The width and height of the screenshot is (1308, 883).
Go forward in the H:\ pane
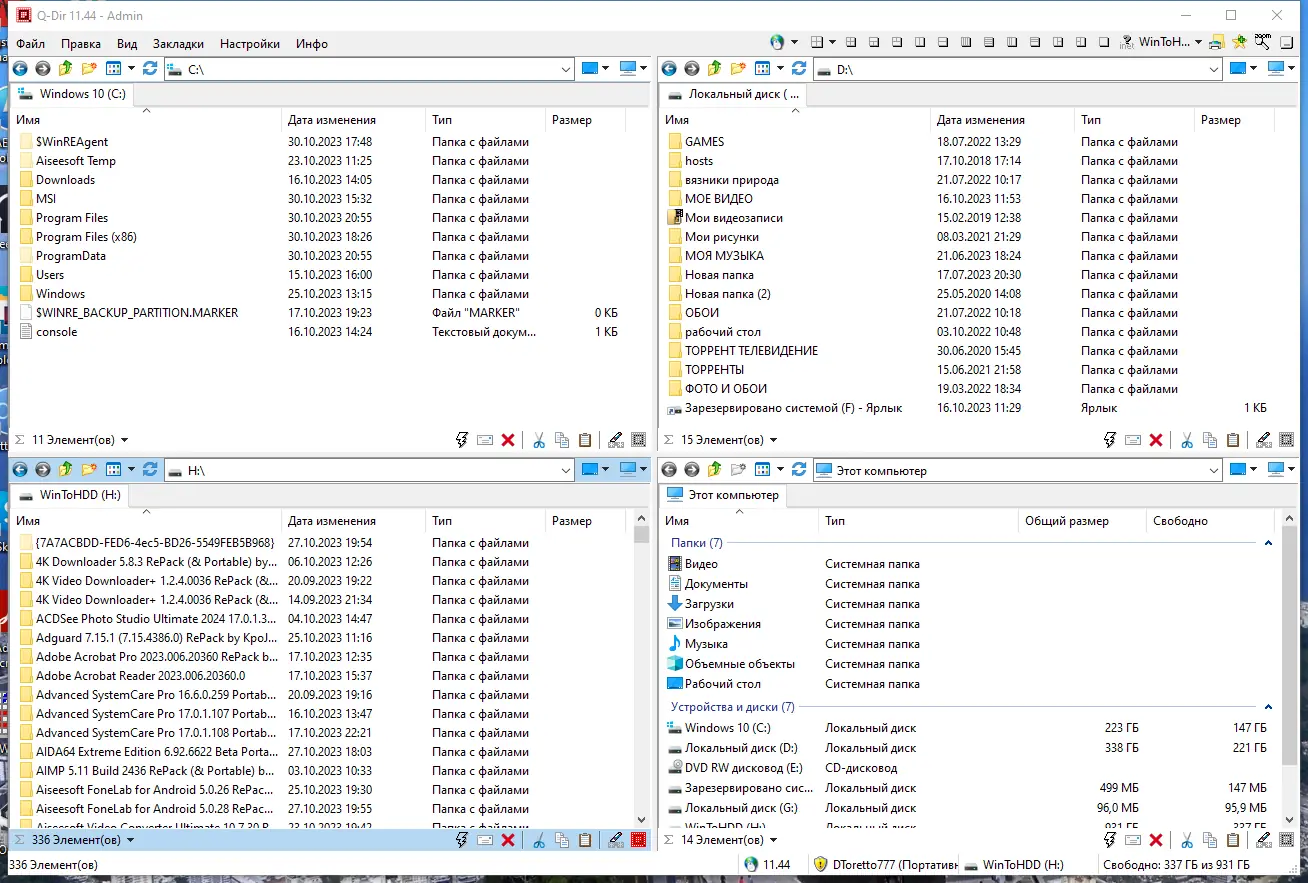click(x=42, y=470)
